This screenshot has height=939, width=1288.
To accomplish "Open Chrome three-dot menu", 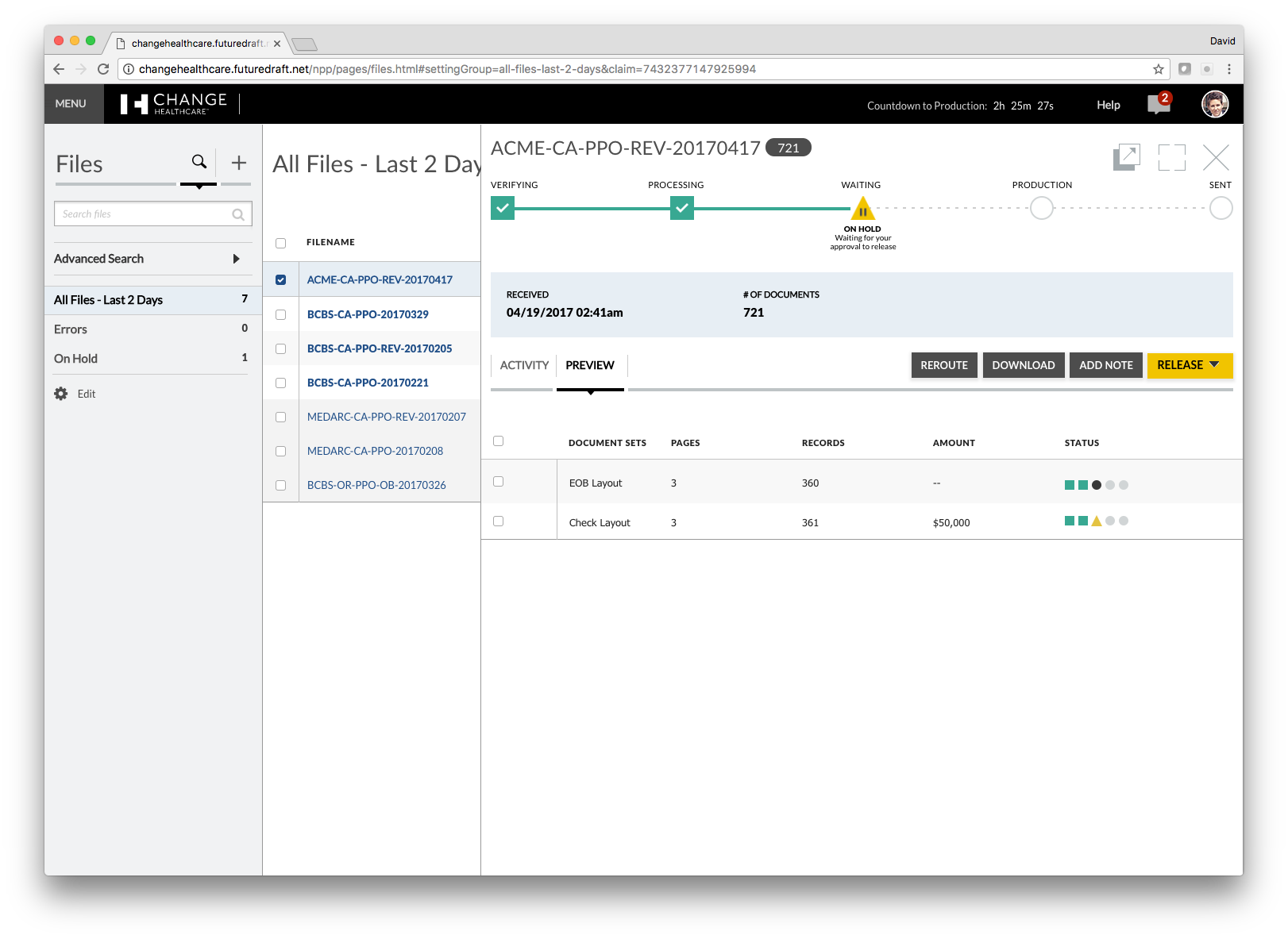I will coord(1229,69).
